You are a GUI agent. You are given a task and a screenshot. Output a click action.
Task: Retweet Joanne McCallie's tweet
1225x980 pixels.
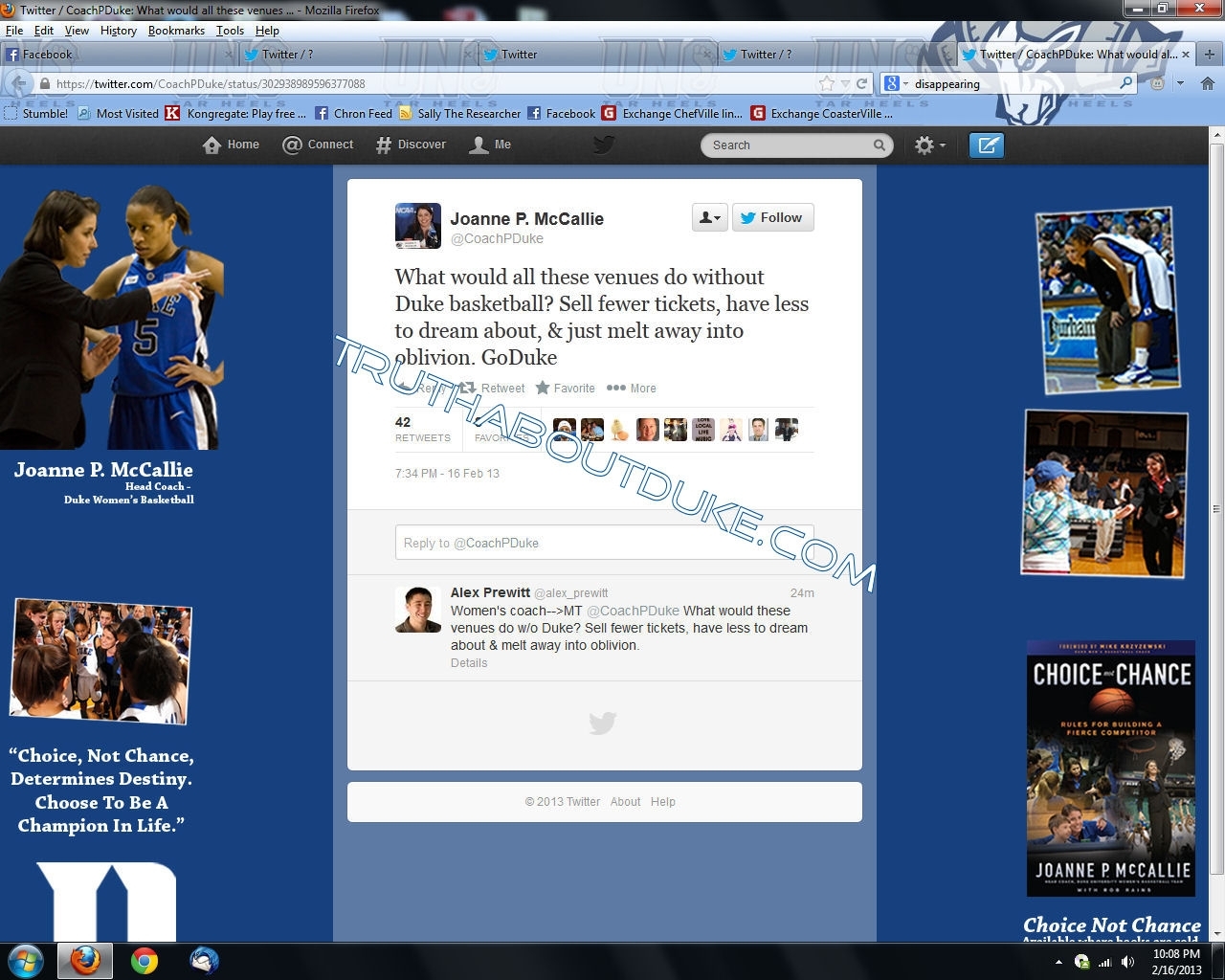click(493, 388)
